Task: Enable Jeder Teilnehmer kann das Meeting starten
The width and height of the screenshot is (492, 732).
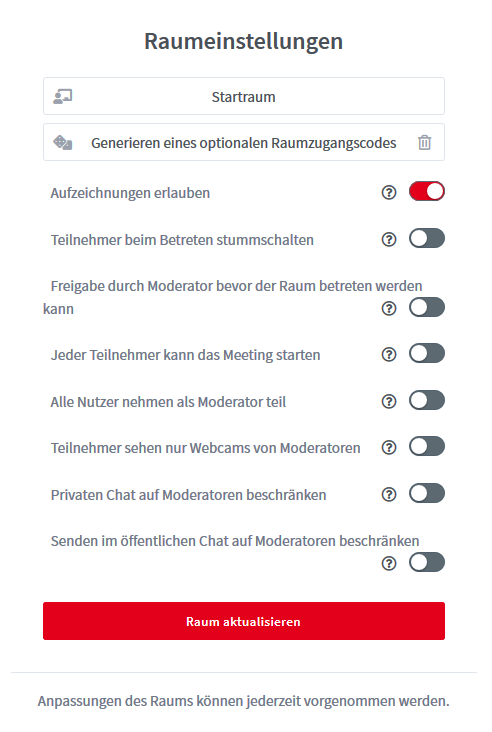Action: pyautogui.click(x=427, y=354)
